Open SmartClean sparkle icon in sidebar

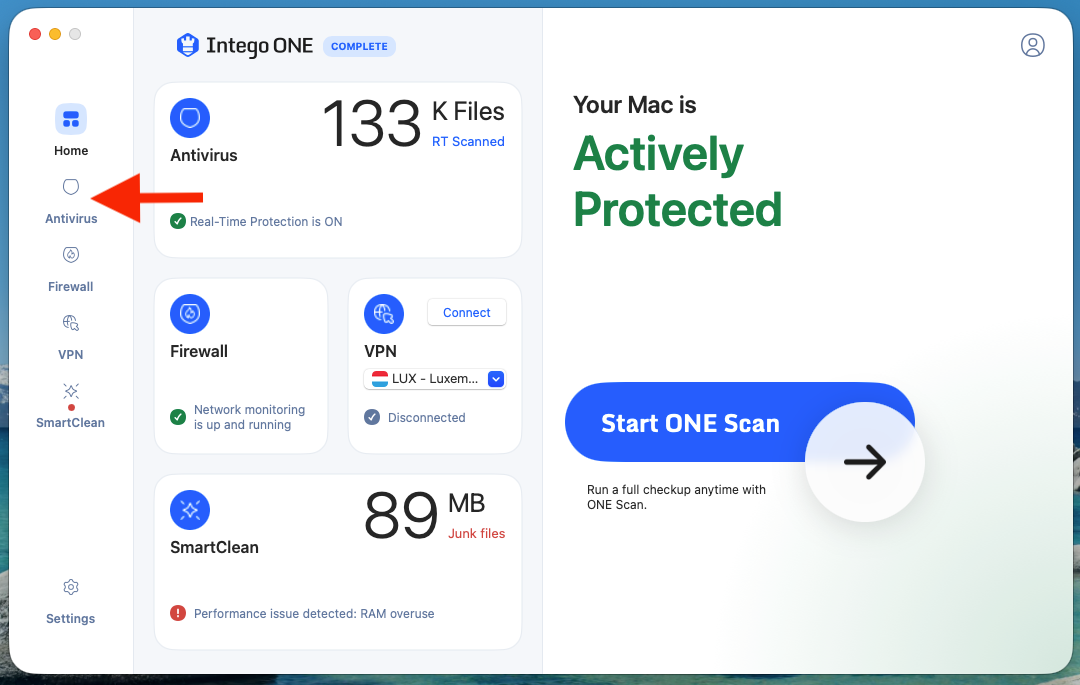coord(71,391)
